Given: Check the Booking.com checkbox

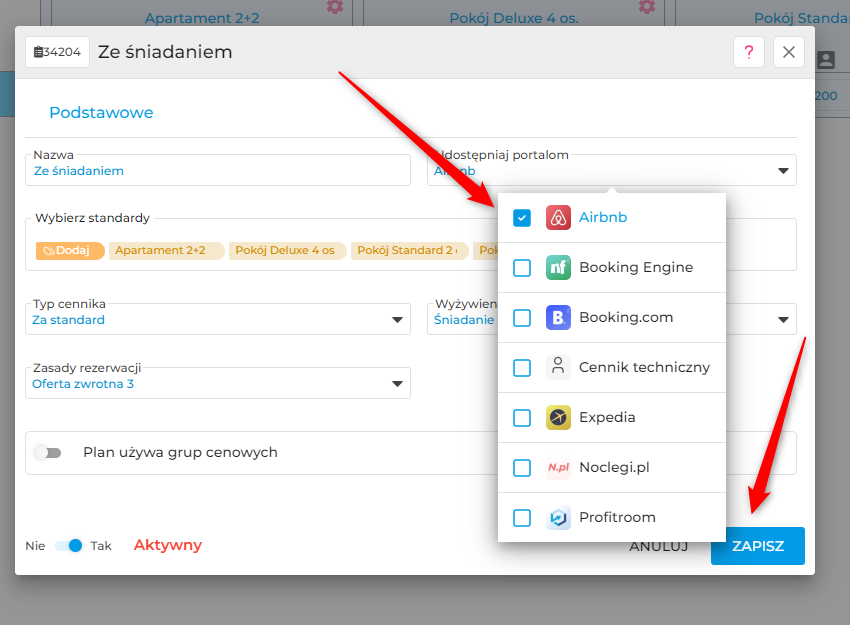Looking at the screenshot, I should pyautogui.click(x=521, y=318).
